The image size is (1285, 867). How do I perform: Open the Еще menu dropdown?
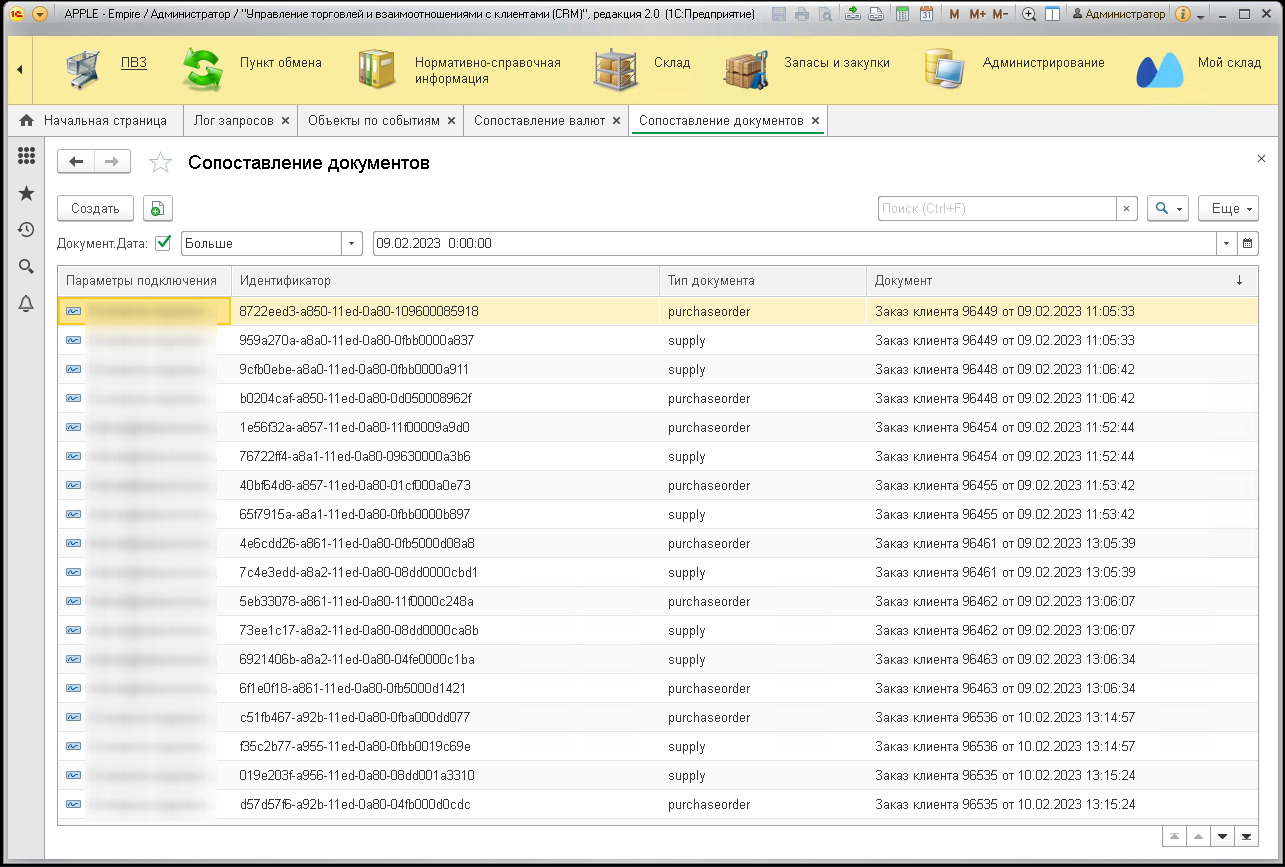tap(1227, 208)
